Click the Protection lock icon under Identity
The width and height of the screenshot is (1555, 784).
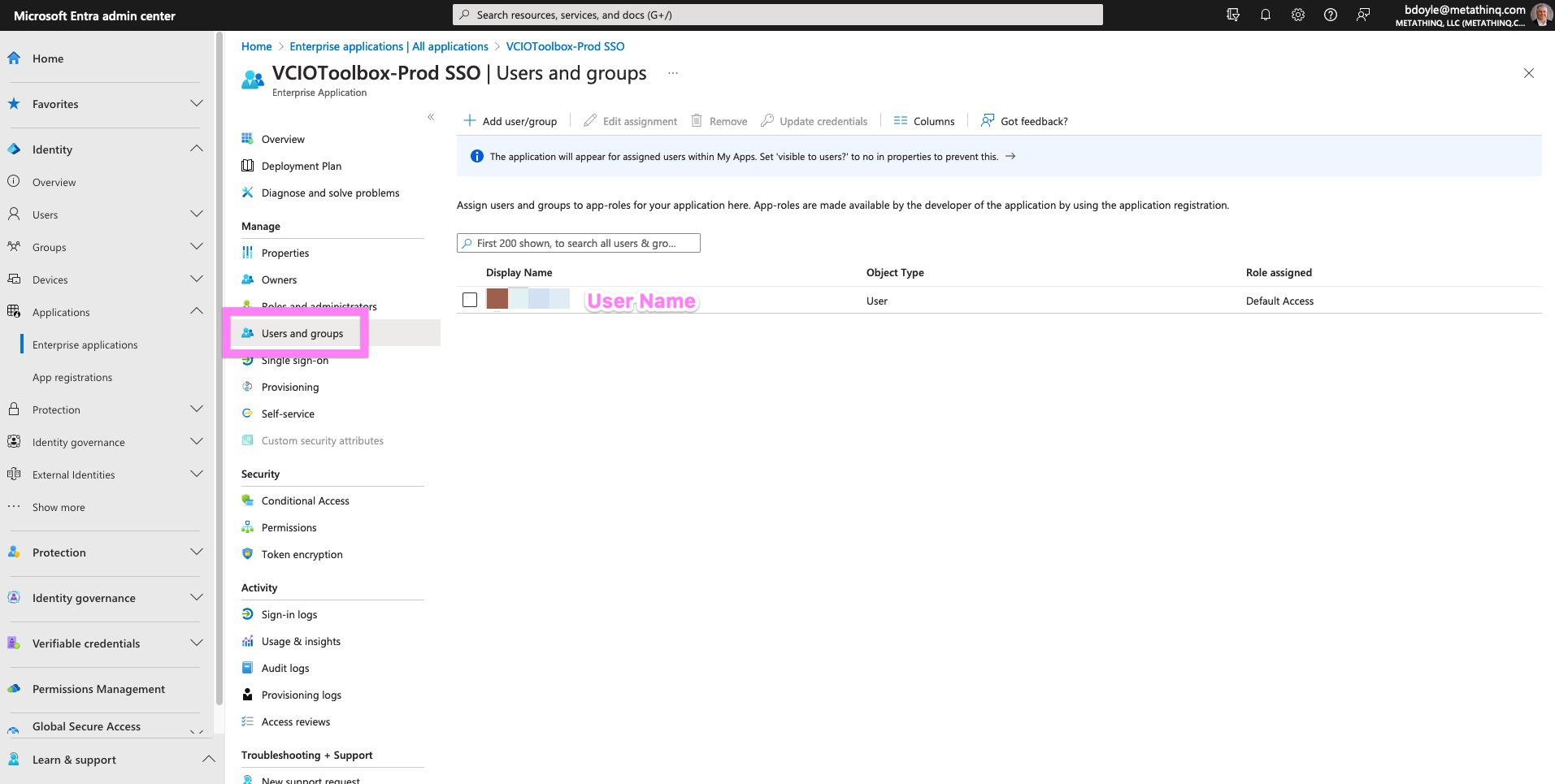tap(14, 409)
